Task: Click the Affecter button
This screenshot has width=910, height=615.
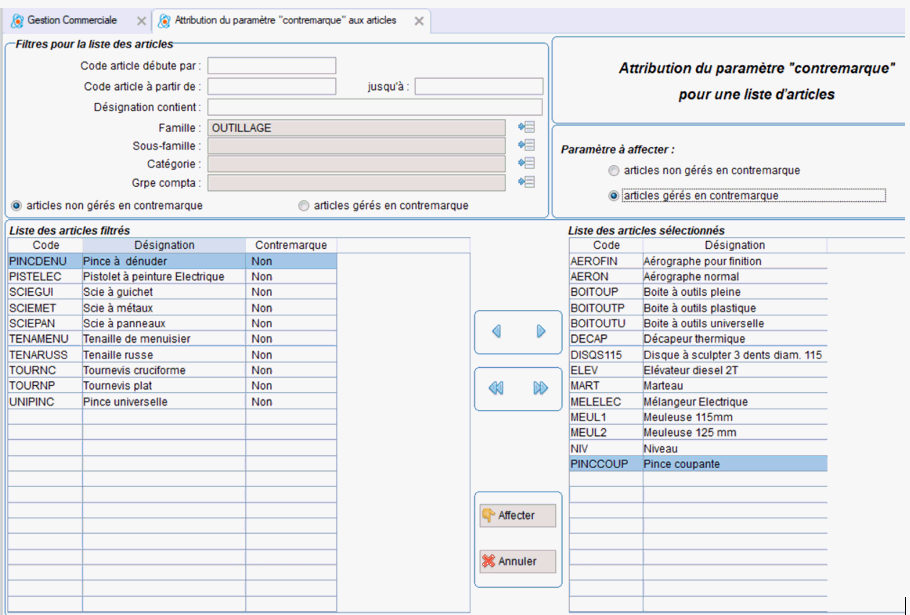Action: 518,515
